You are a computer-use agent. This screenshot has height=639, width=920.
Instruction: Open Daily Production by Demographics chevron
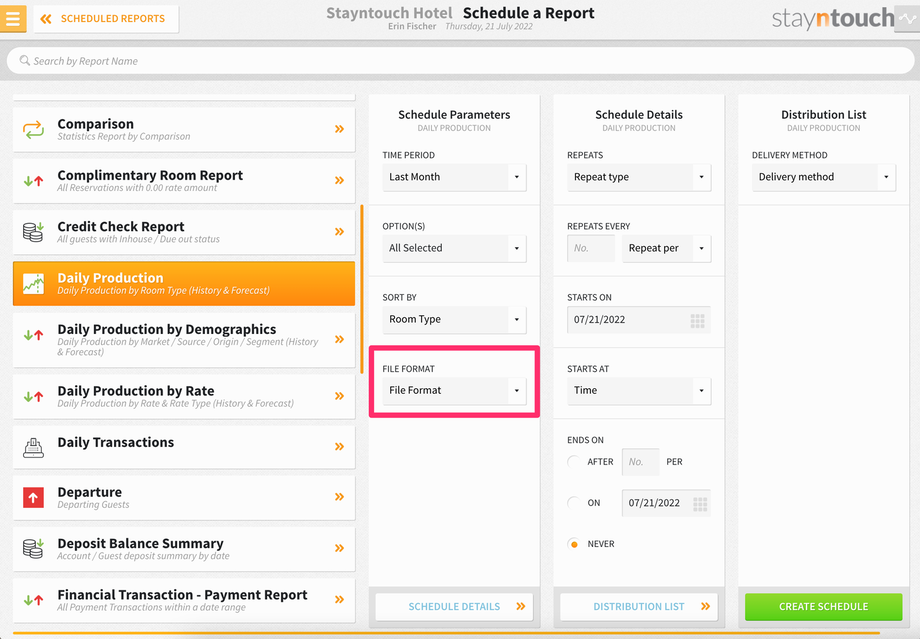pyautogui.click(x=339, y=339)
